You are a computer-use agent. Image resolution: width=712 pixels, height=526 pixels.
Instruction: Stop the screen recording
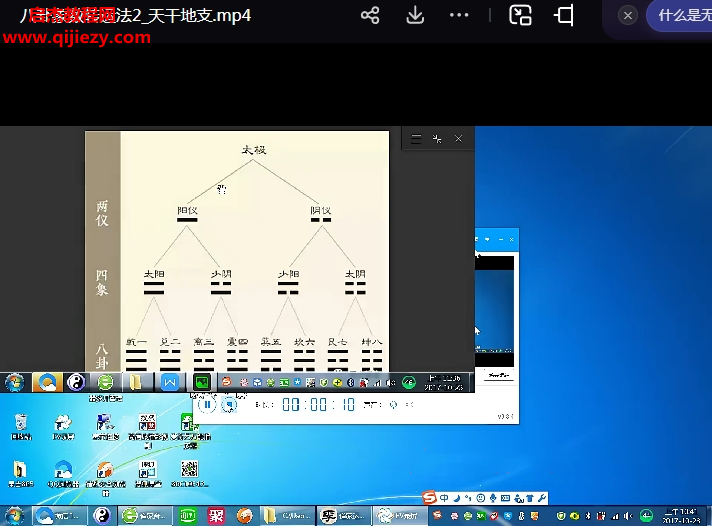tap(229, 404)
